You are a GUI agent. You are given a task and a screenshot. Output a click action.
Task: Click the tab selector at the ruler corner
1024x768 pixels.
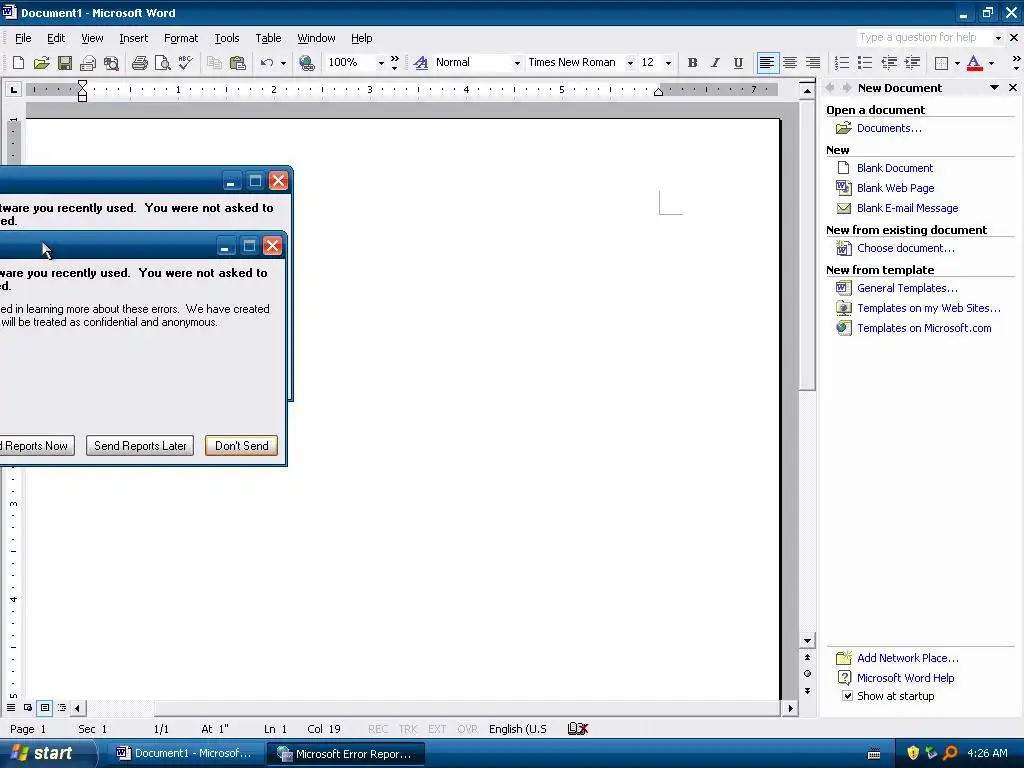pyautogui.click(x=14, y=89)
